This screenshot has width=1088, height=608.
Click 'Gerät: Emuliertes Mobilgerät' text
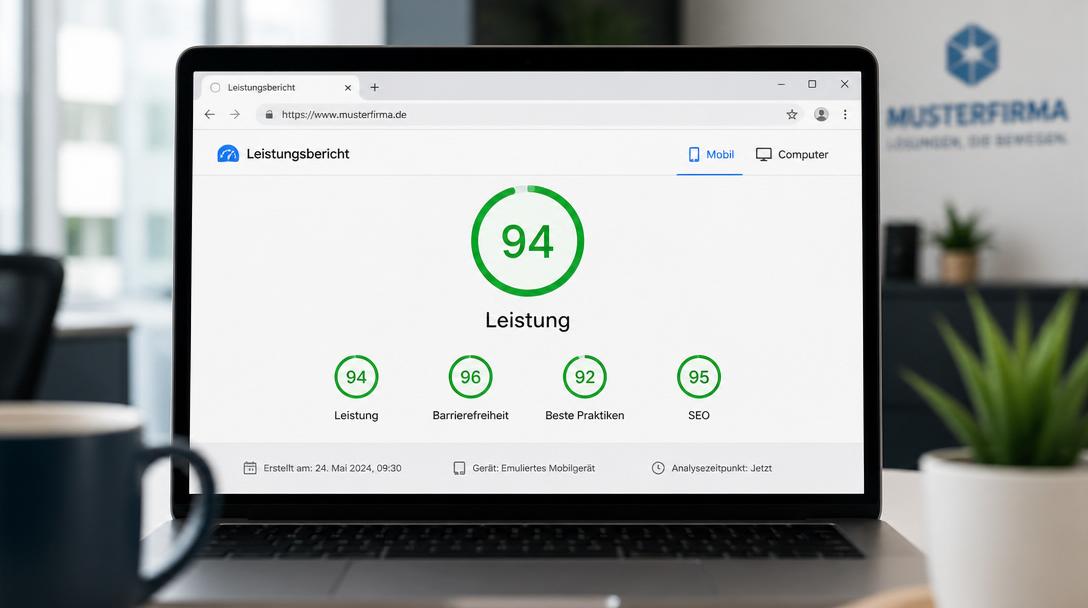pos(534,468)
